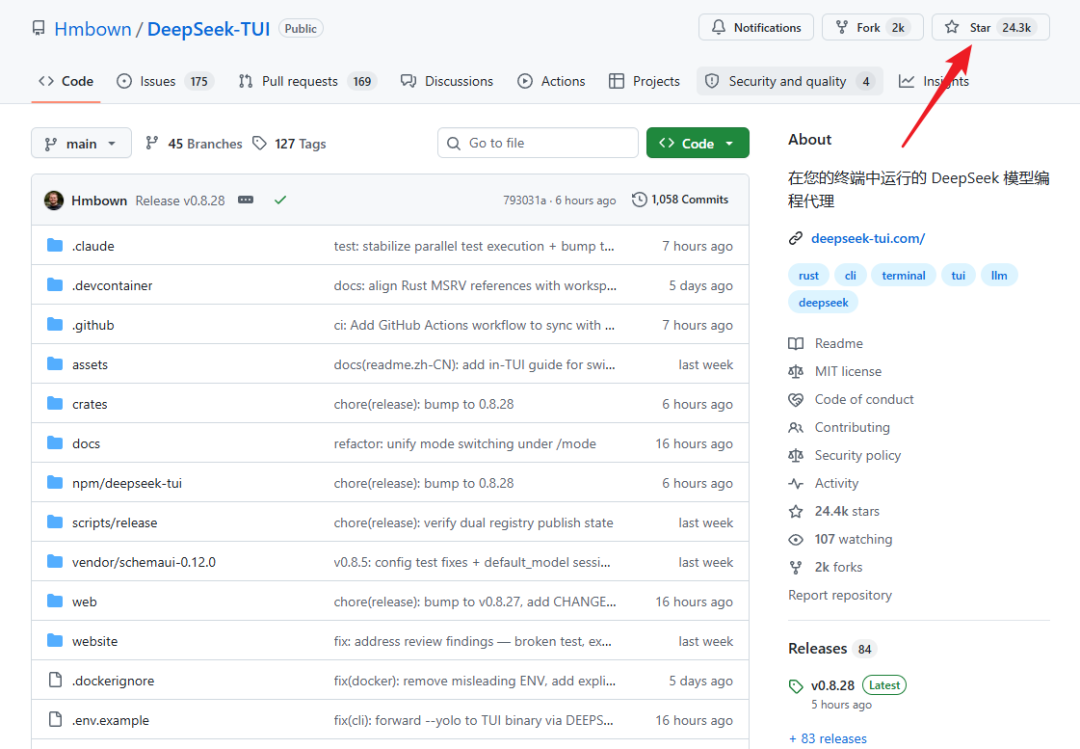Click the 793031a commit hash
Screen dimensions: 1080x749
point(524,201)
